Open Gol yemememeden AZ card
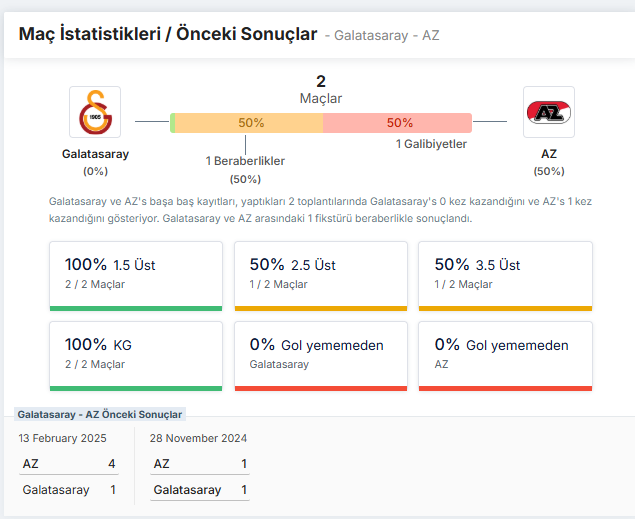The height and width of the screenshot is (519, 635). pos(505,356)
